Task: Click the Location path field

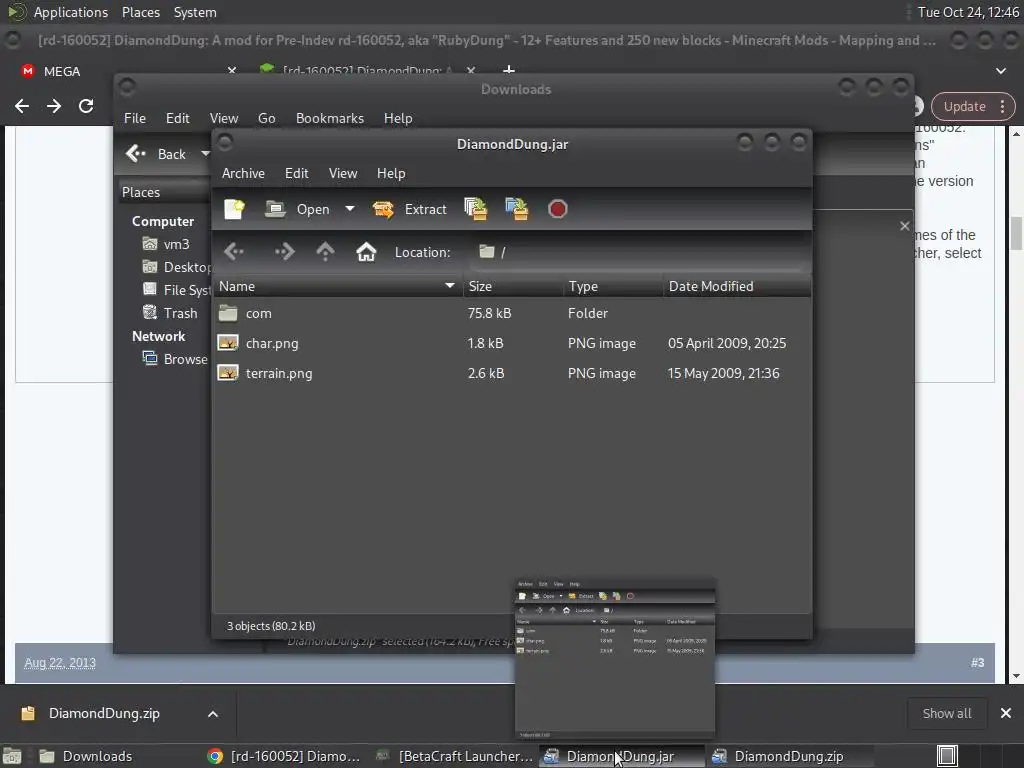Action: [x=637, y=252]
